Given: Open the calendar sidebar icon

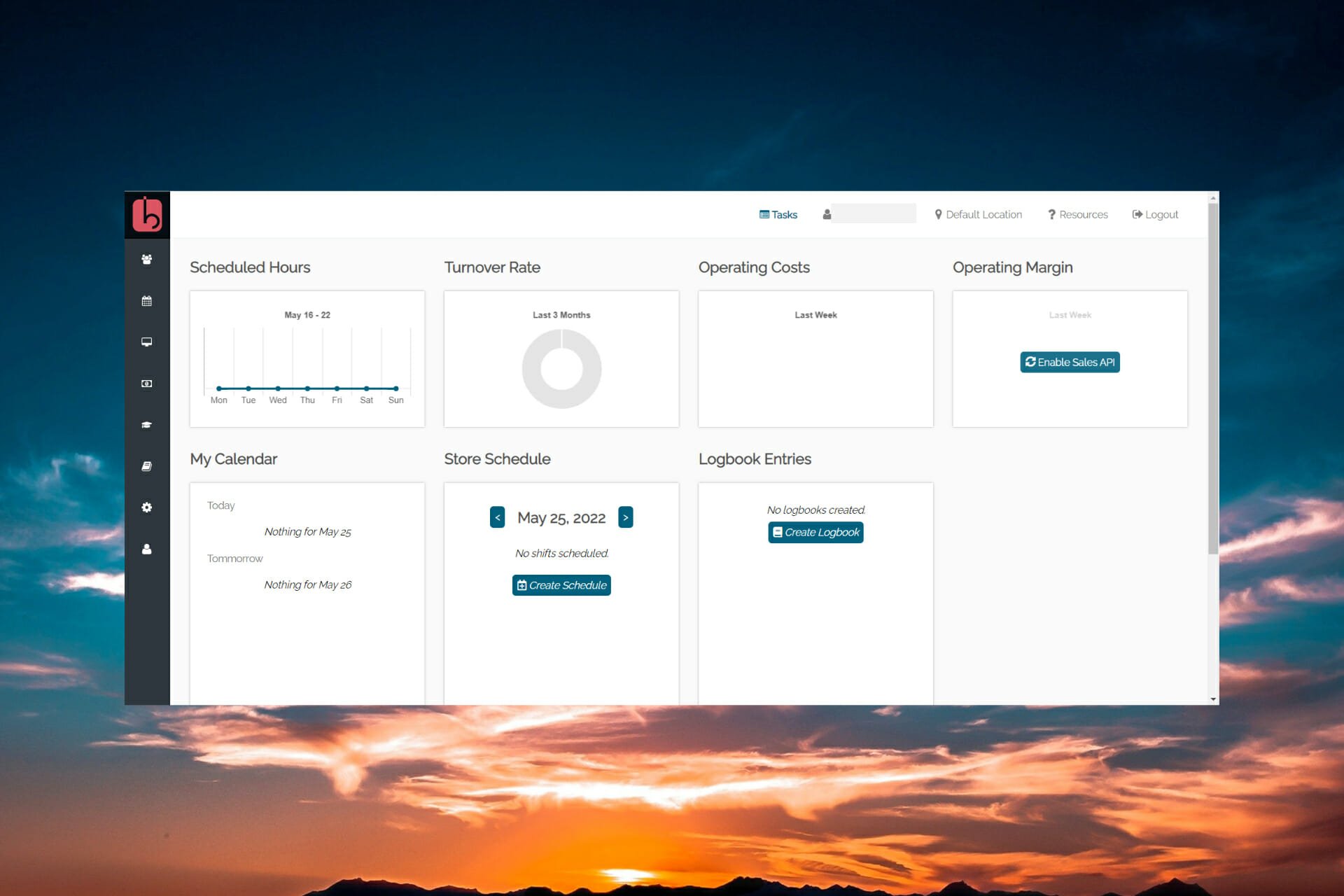Looking at the screenshot, I should [x=146, y=301].
